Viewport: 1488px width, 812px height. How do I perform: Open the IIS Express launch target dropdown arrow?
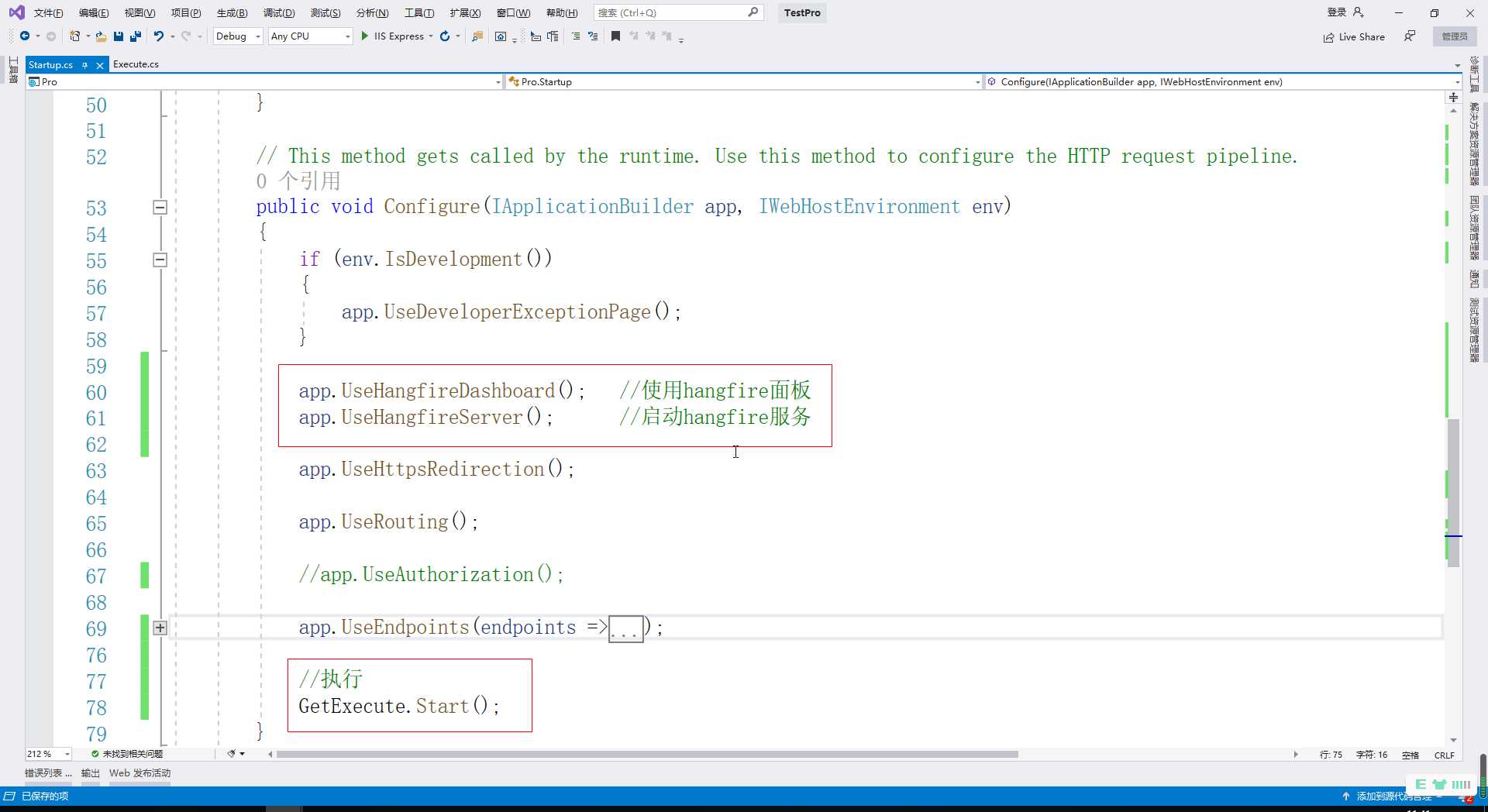pyautogui.click(x=431, y=36)
